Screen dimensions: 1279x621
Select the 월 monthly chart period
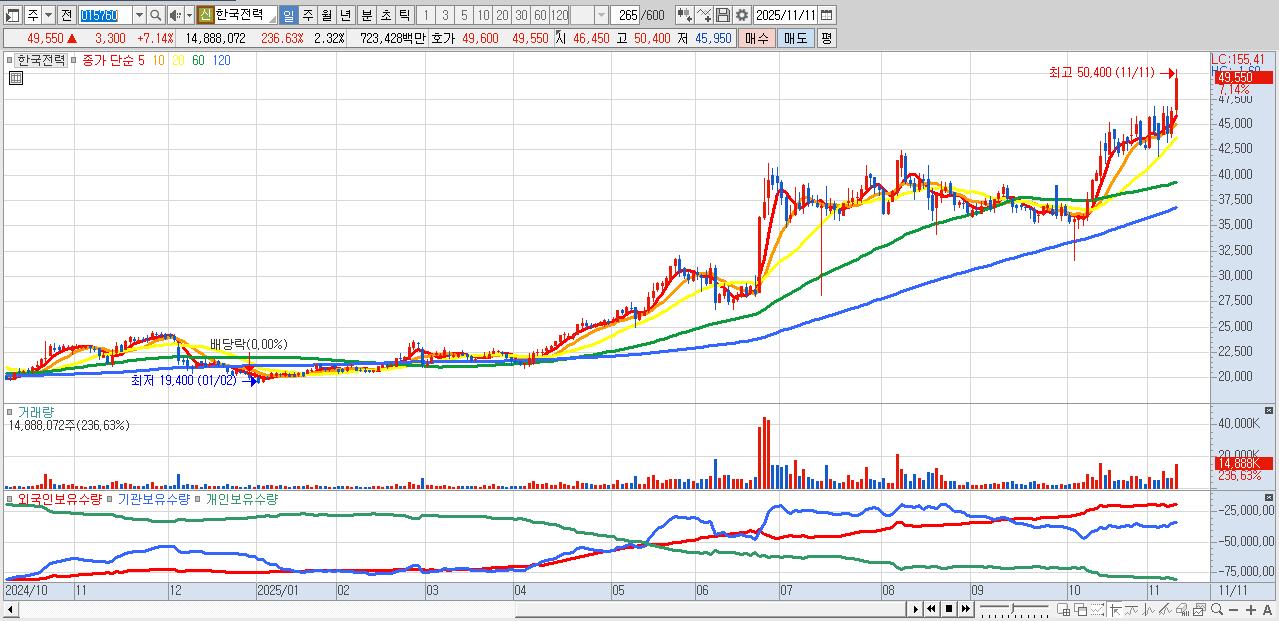326,15
